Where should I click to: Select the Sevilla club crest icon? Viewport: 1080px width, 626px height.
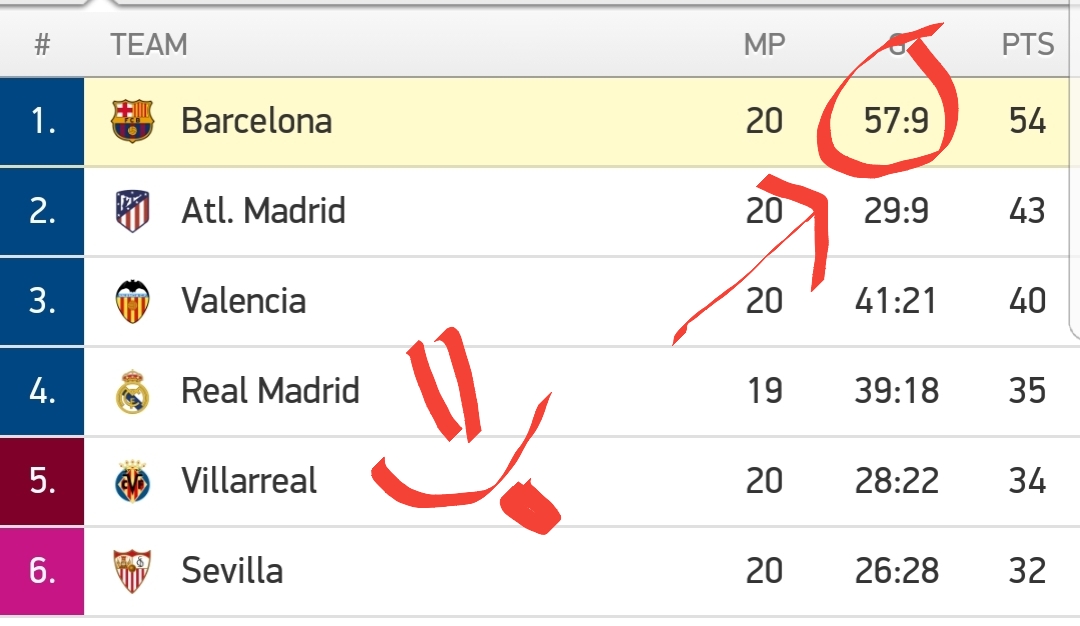pos(132,571)
